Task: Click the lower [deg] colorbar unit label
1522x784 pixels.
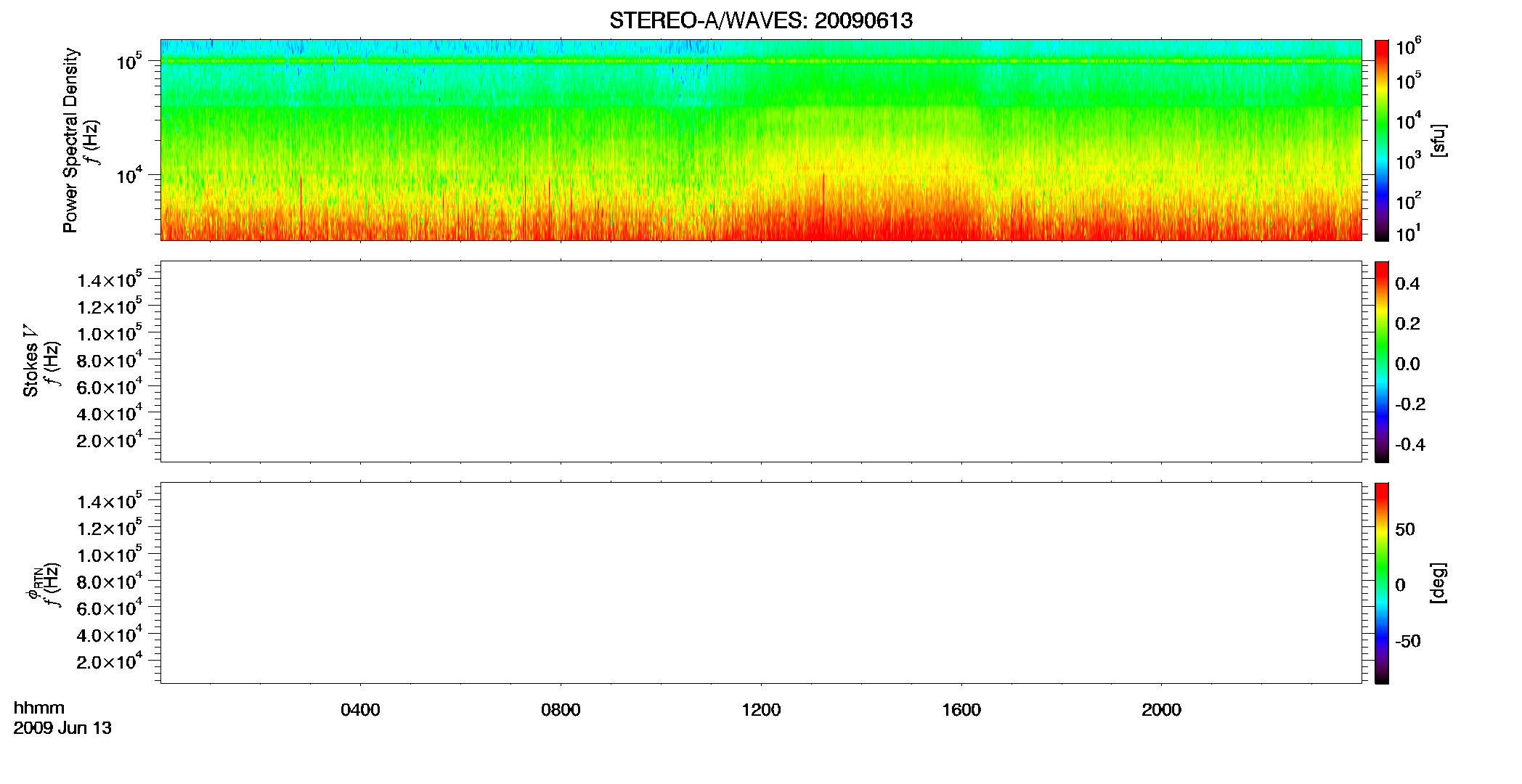Action: (1438, 583)
